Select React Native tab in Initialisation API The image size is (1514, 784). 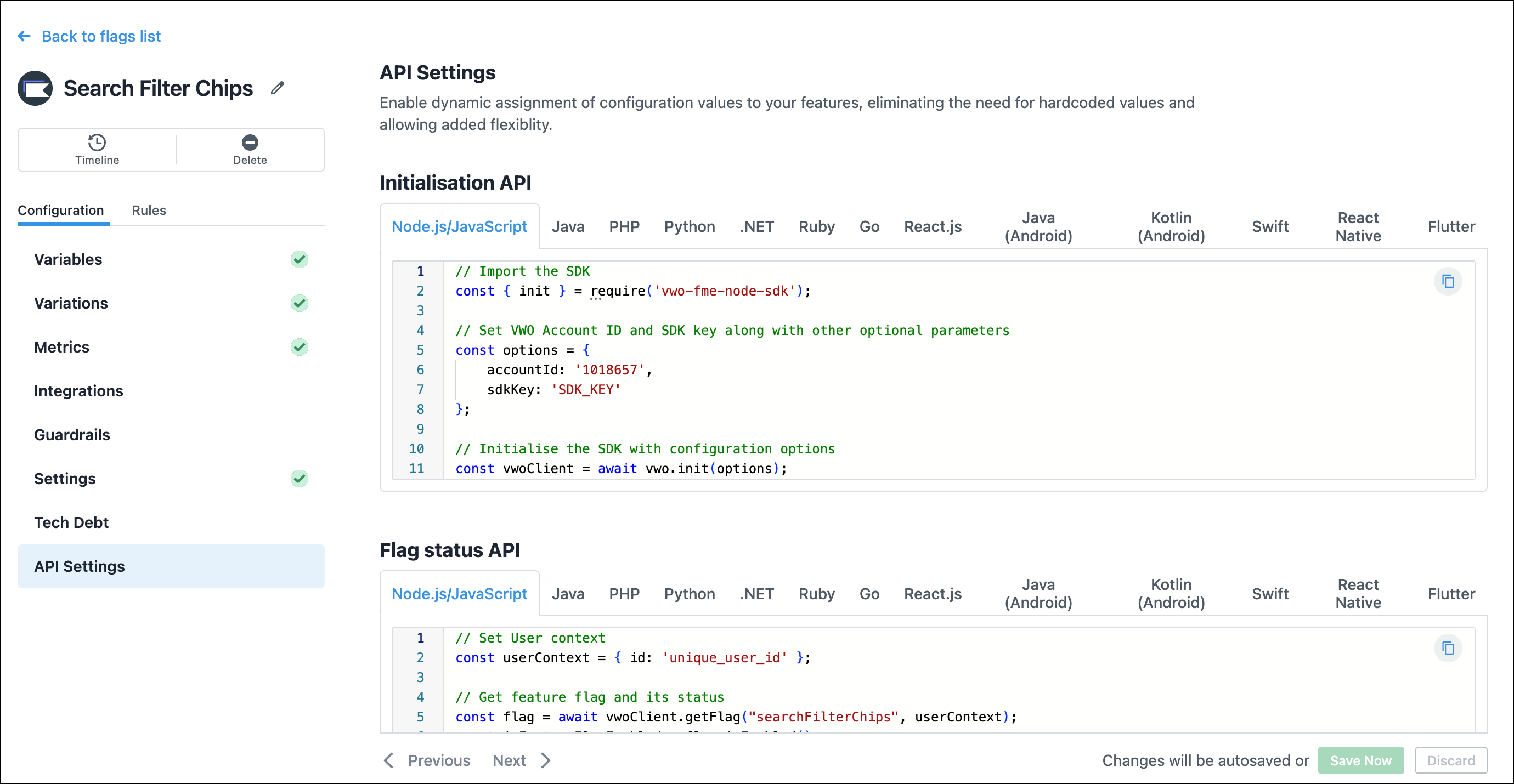point(1358,226)
